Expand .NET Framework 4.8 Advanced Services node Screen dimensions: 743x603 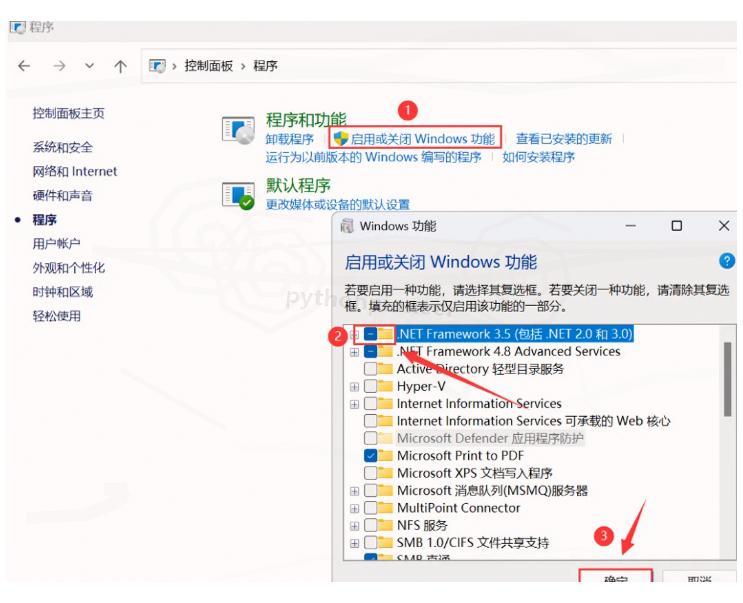tap(354, 352)
